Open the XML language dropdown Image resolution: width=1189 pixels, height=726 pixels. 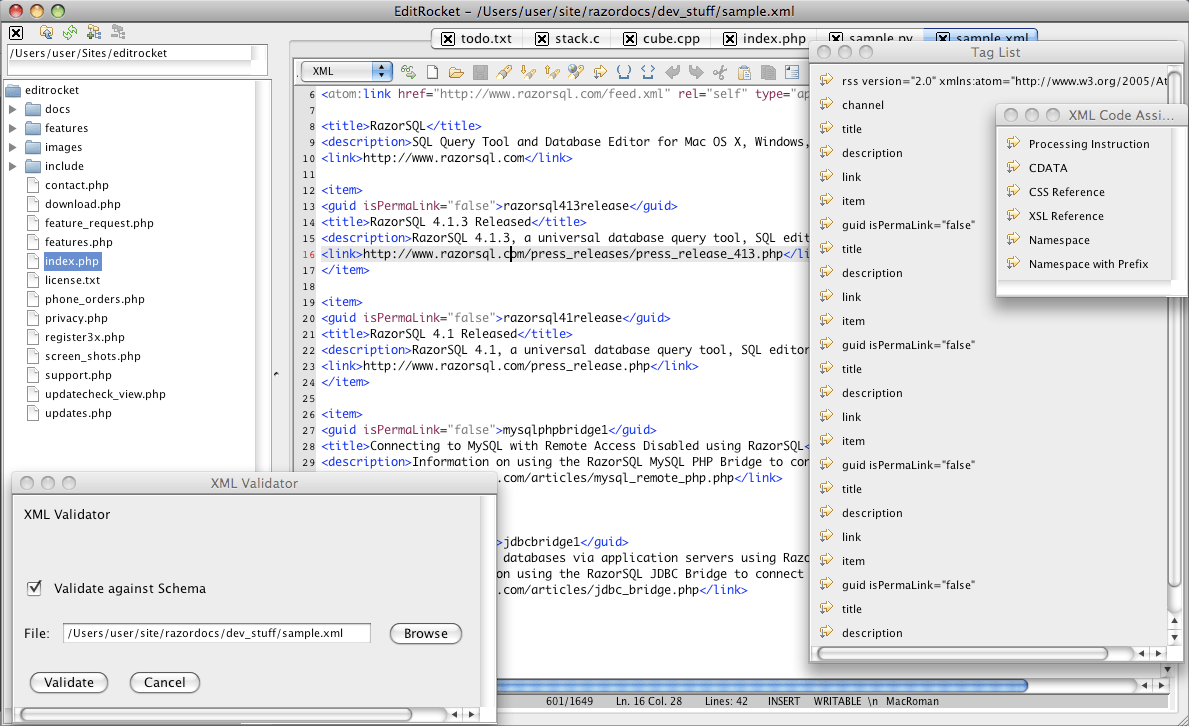[347, 71]
